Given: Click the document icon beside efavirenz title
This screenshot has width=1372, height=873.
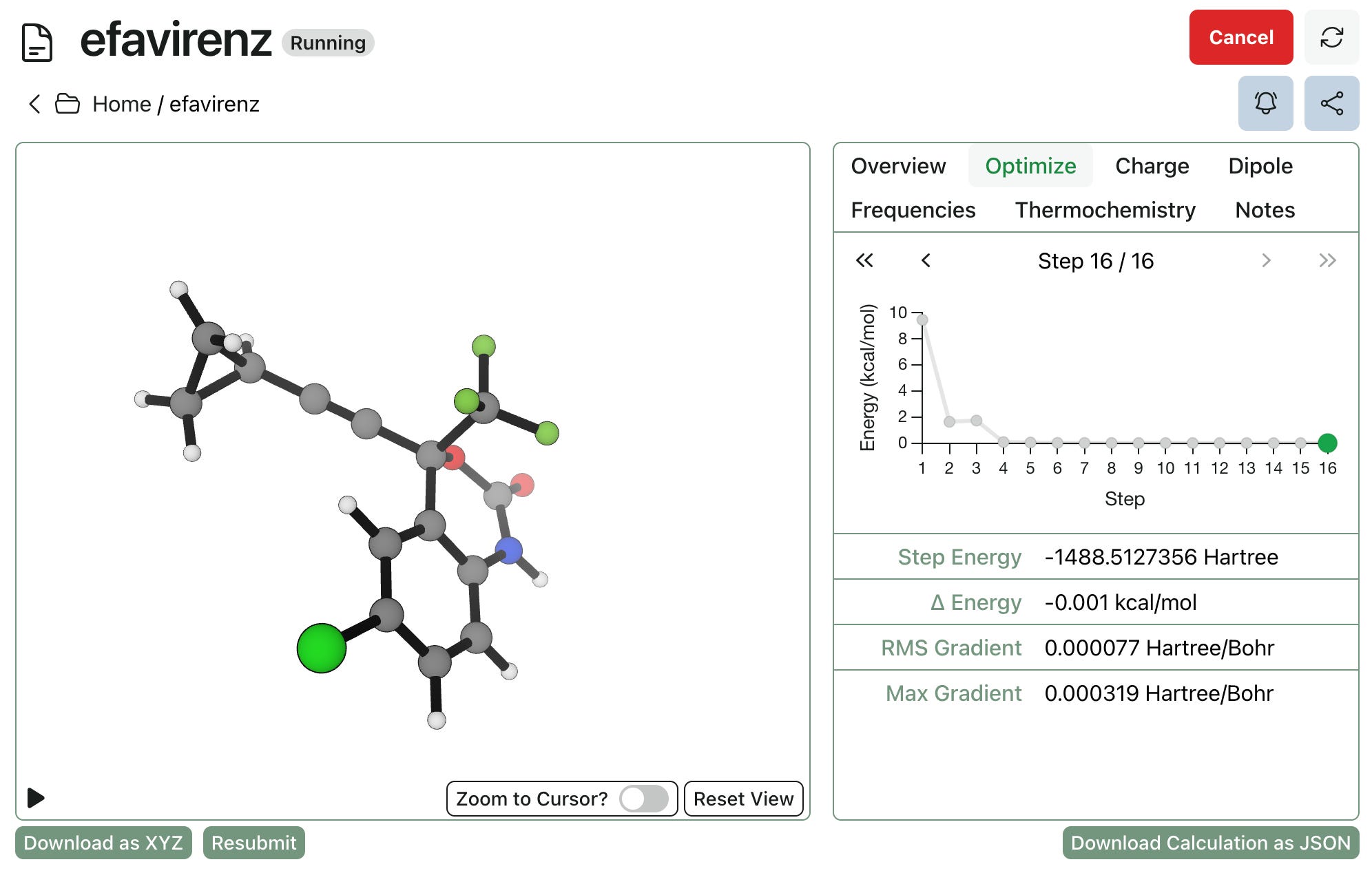Looking at the screenshot, I should click(x=37, y=43).
